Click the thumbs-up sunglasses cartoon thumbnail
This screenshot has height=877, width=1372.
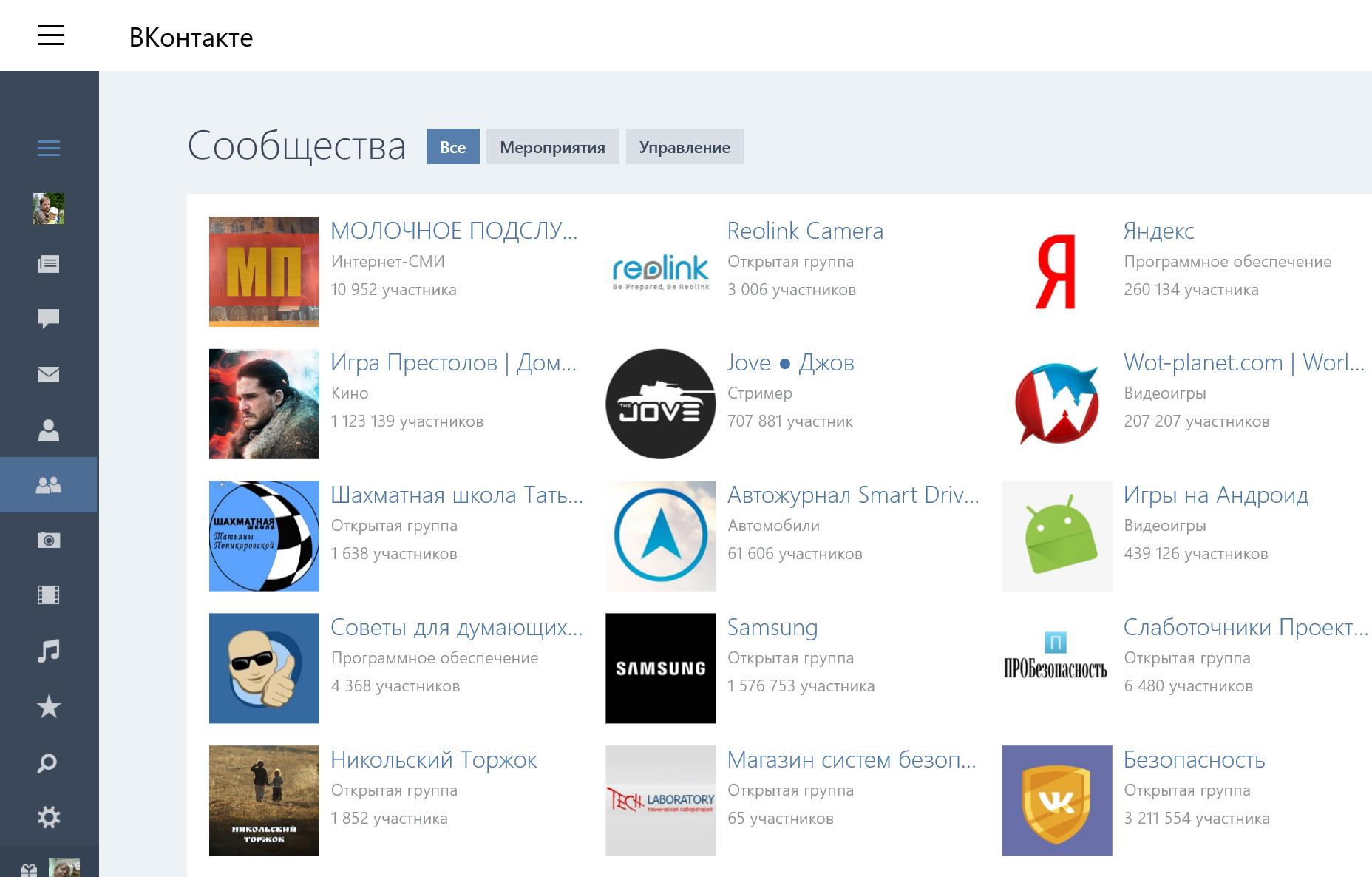(x=264, y=668)
